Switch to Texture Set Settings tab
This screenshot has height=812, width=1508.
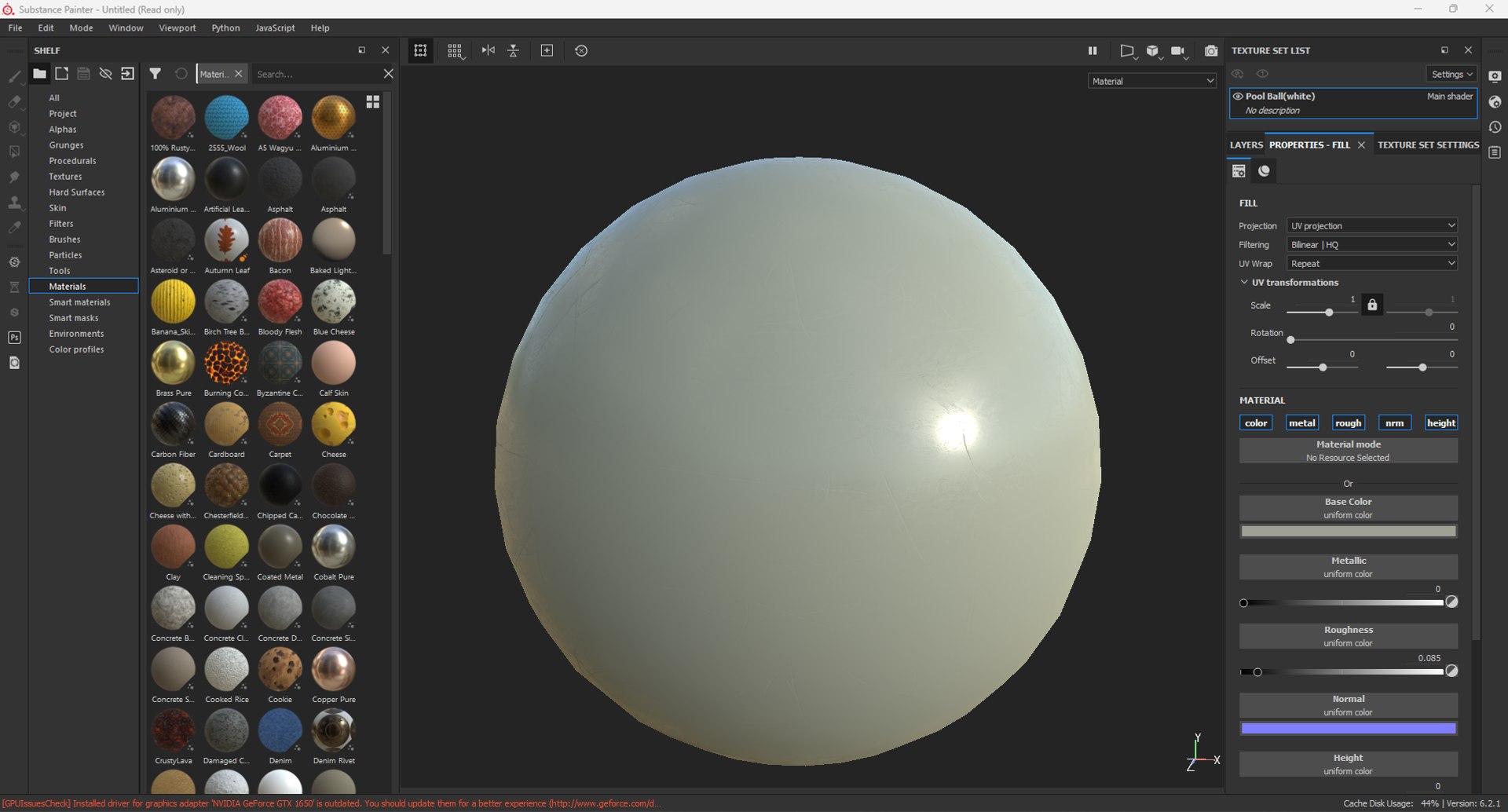1428,144
